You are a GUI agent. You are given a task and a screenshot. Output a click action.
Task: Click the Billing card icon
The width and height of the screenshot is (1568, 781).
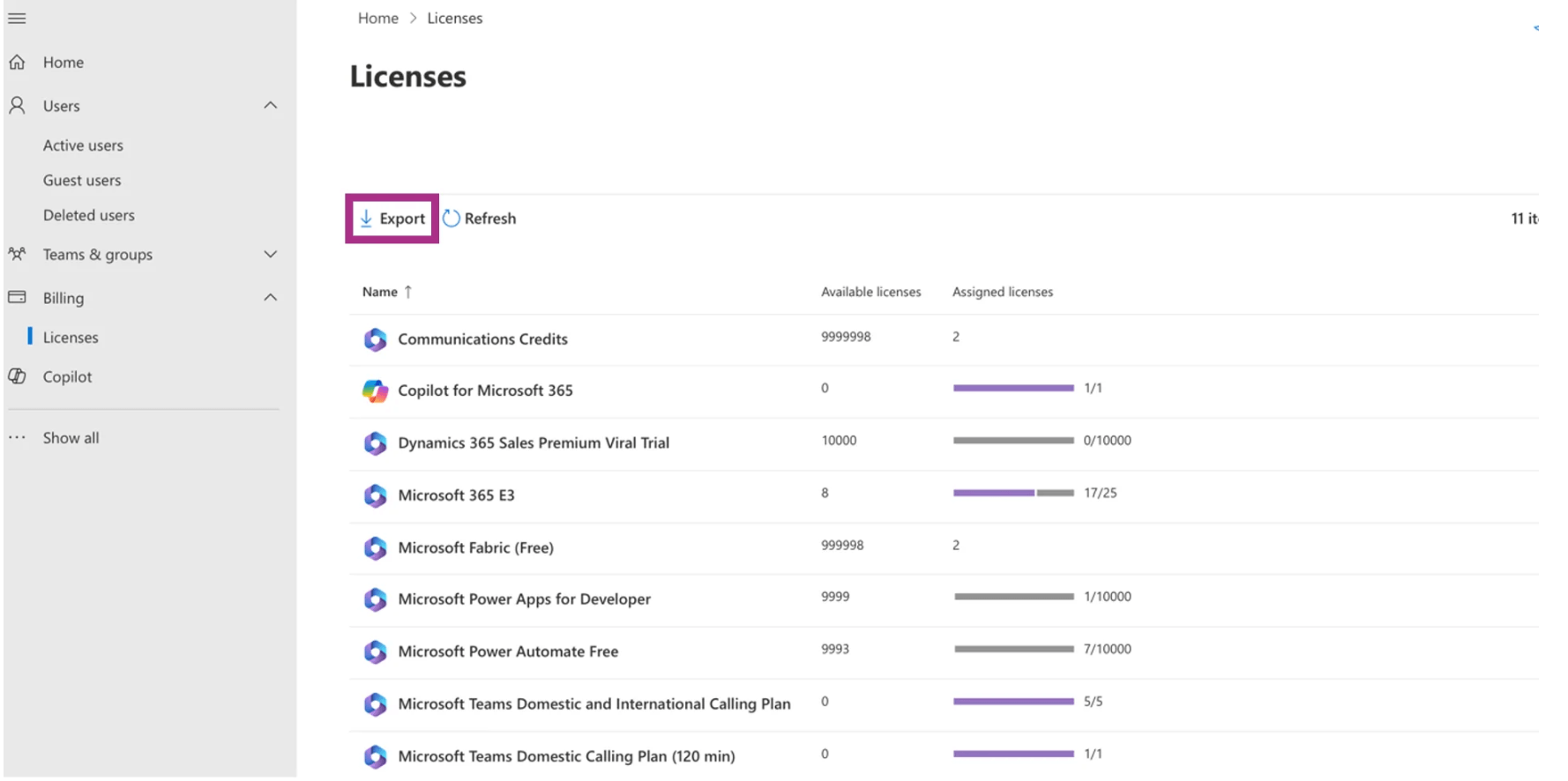tap(17, 297)
